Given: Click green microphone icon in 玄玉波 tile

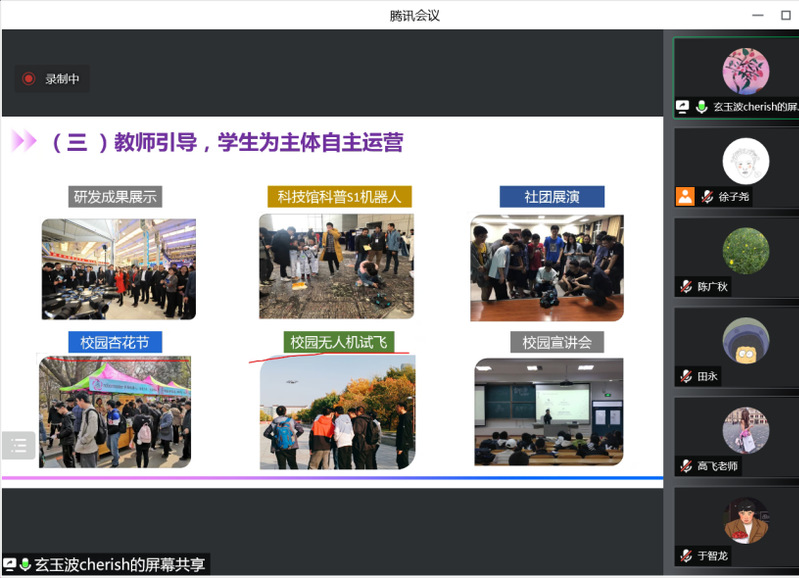Looking at the screenshot, I should pyautogui.click(x=702, y=106).
